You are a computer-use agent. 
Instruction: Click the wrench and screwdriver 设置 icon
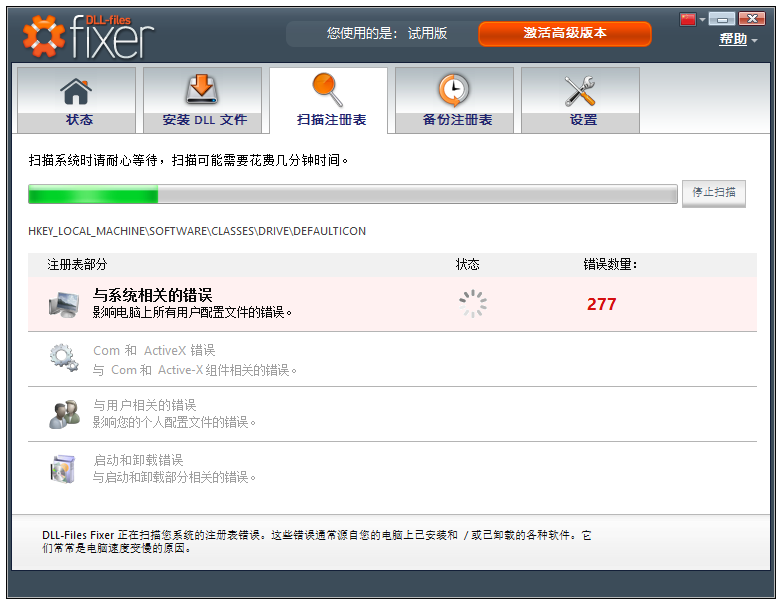point(580,91)
